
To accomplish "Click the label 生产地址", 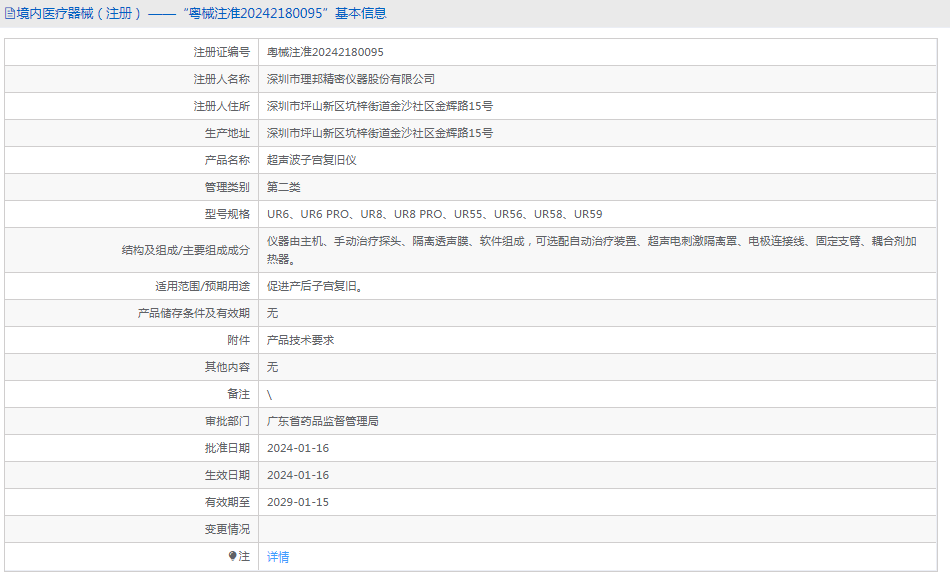I will pyautogui.click(x=227, y=133).
